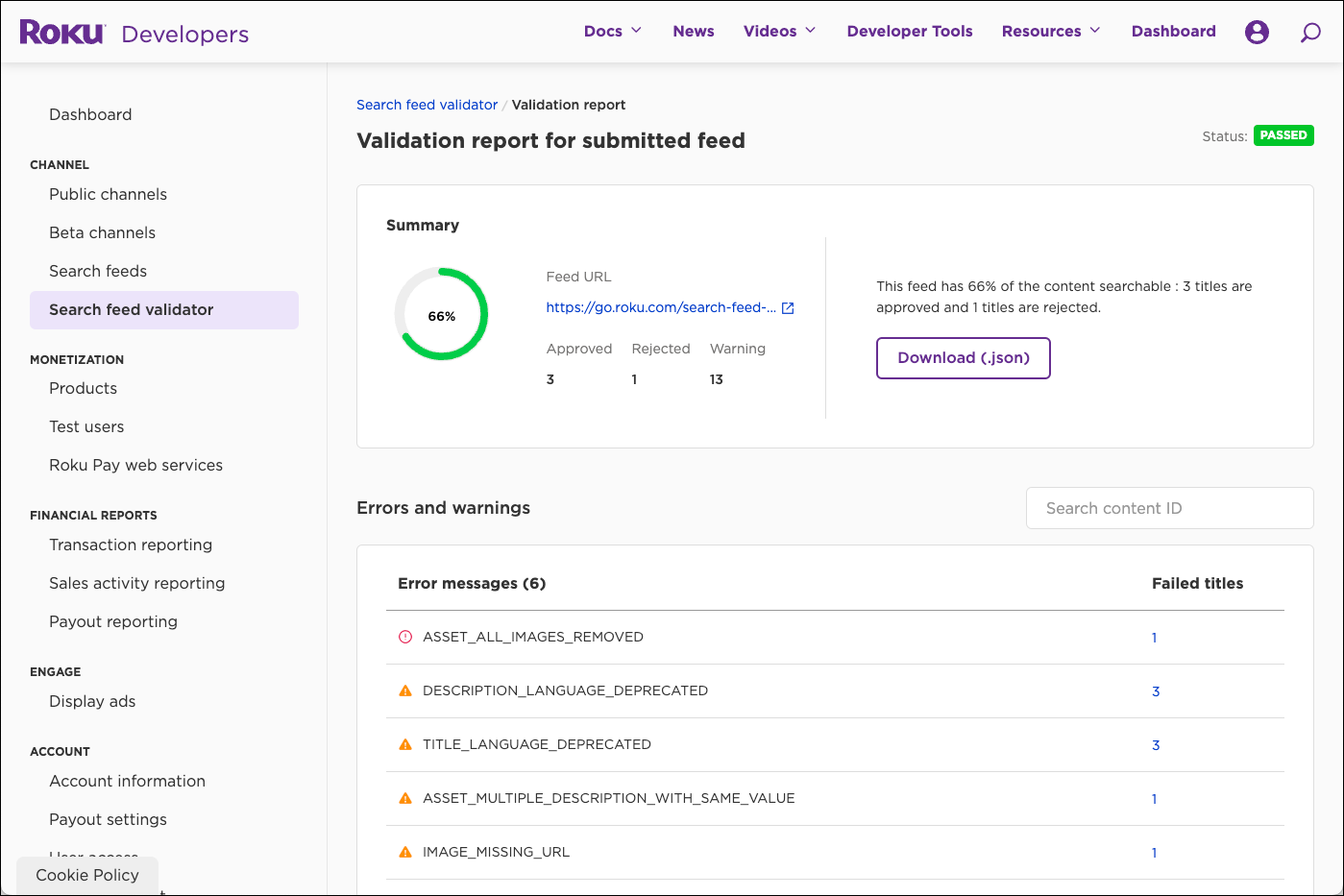The height and width of the screenshot is (896, 1344).
Task: Select Payout reporting in the sidebar
Action: point(112,621)
